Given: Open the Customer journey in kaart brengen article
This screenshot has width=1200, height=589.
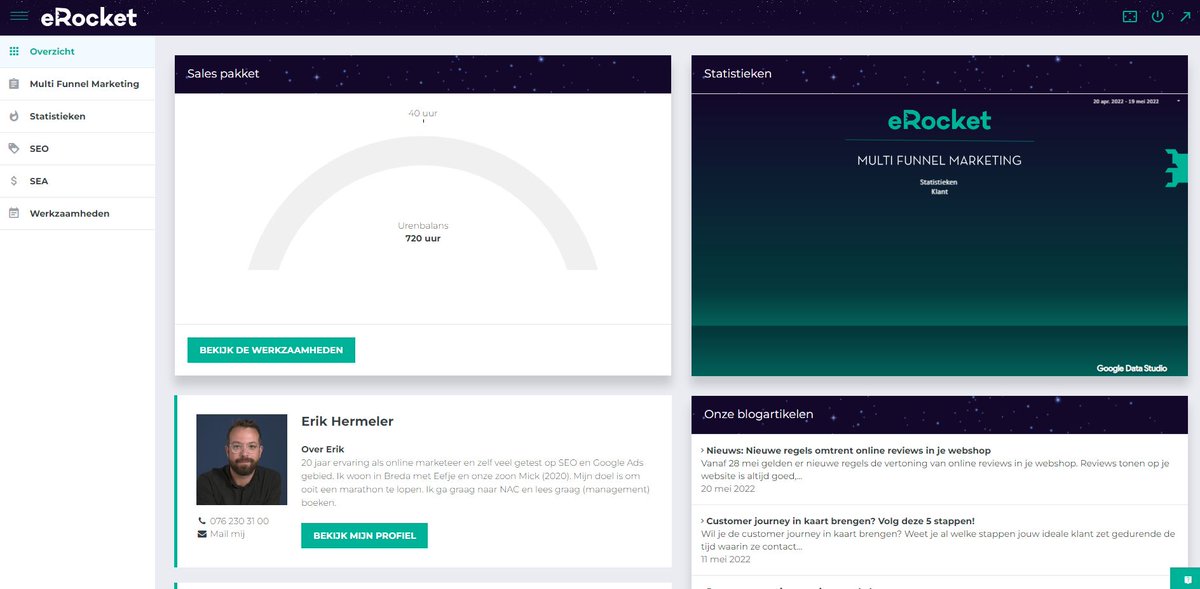Looking at the screenshot, I should (838, 521).
